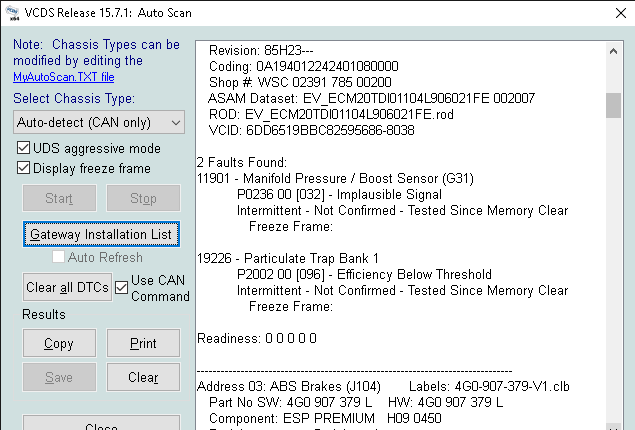The height and width of the screenshot is (430, 635).
Task: Click the 'Revision: 85H23---' line
Action: pos(261,51)
